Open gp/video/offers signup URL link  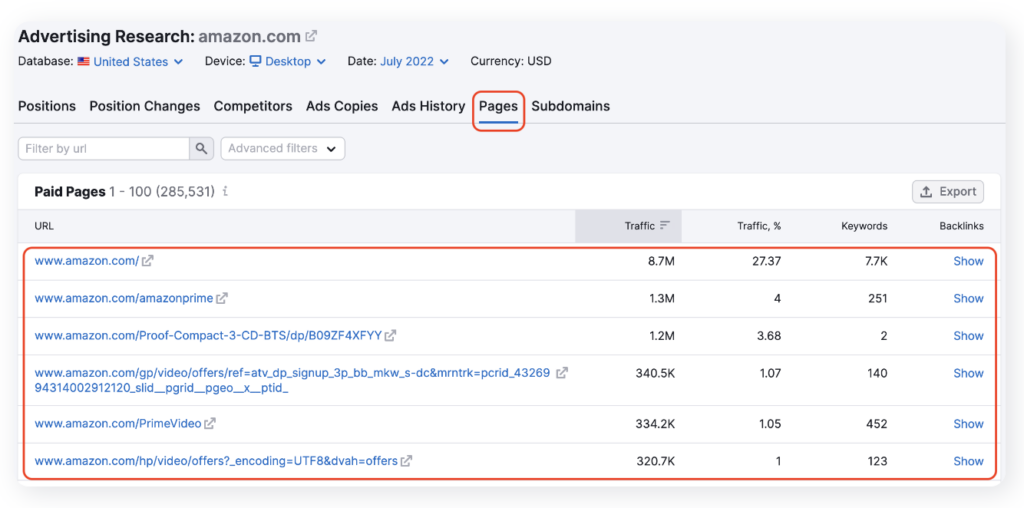(293, 381)
